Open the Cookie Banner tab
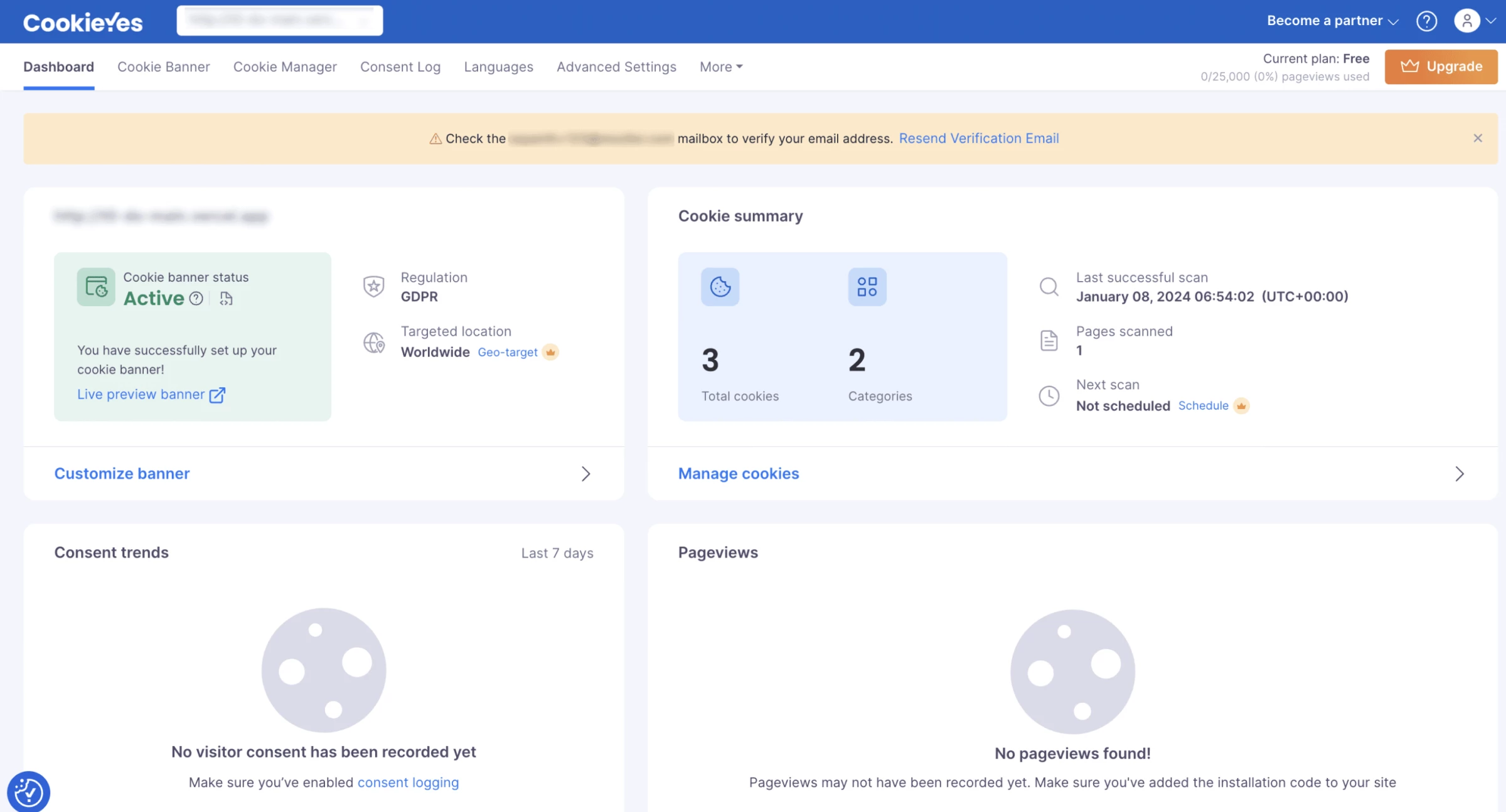The image size is (1506, 812). [x=164, y=67]
